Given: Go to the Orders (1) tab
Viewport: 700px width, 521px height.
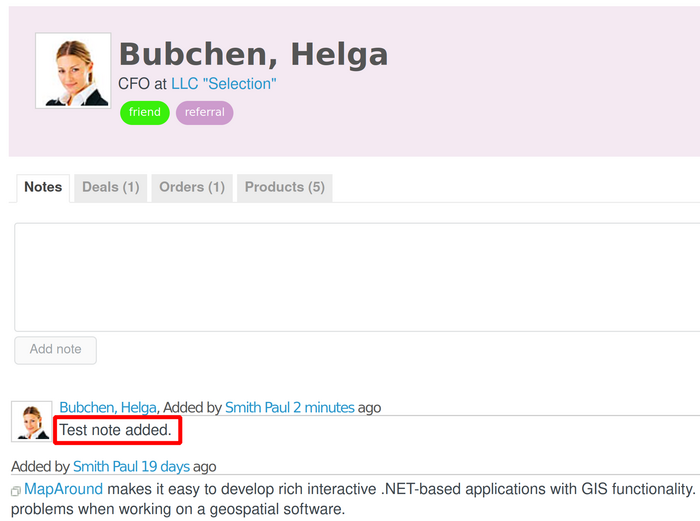Looking at the screenshot, I should pos(192,187).
